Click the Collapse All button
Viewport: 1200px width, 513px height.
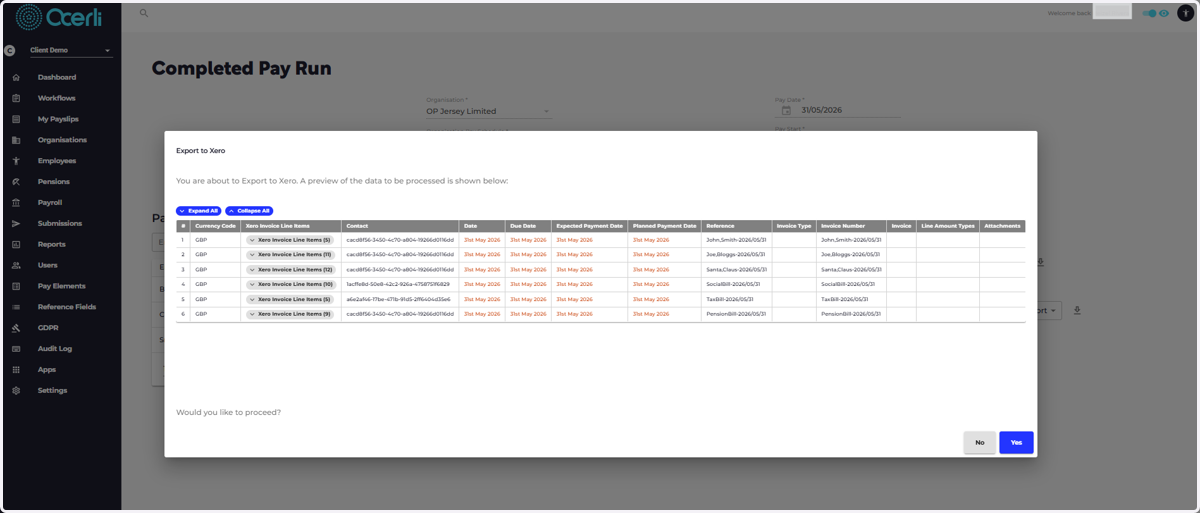pos(249,211)
